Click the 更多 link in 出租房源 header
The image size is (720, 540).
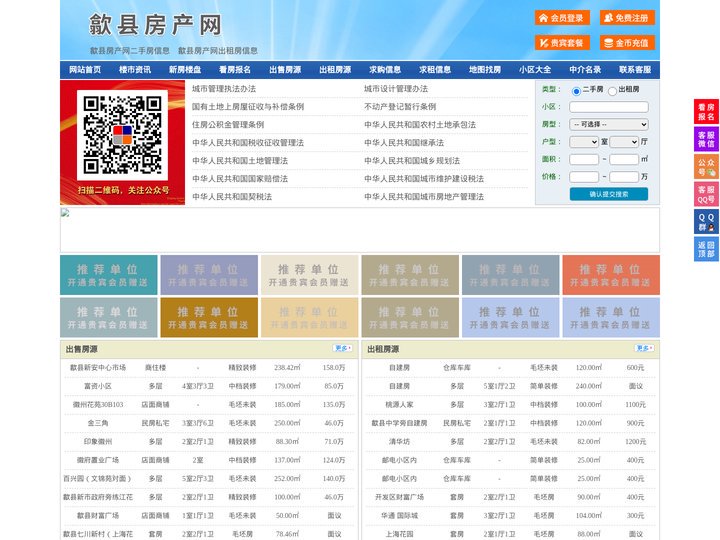click(x=644, y=349)
